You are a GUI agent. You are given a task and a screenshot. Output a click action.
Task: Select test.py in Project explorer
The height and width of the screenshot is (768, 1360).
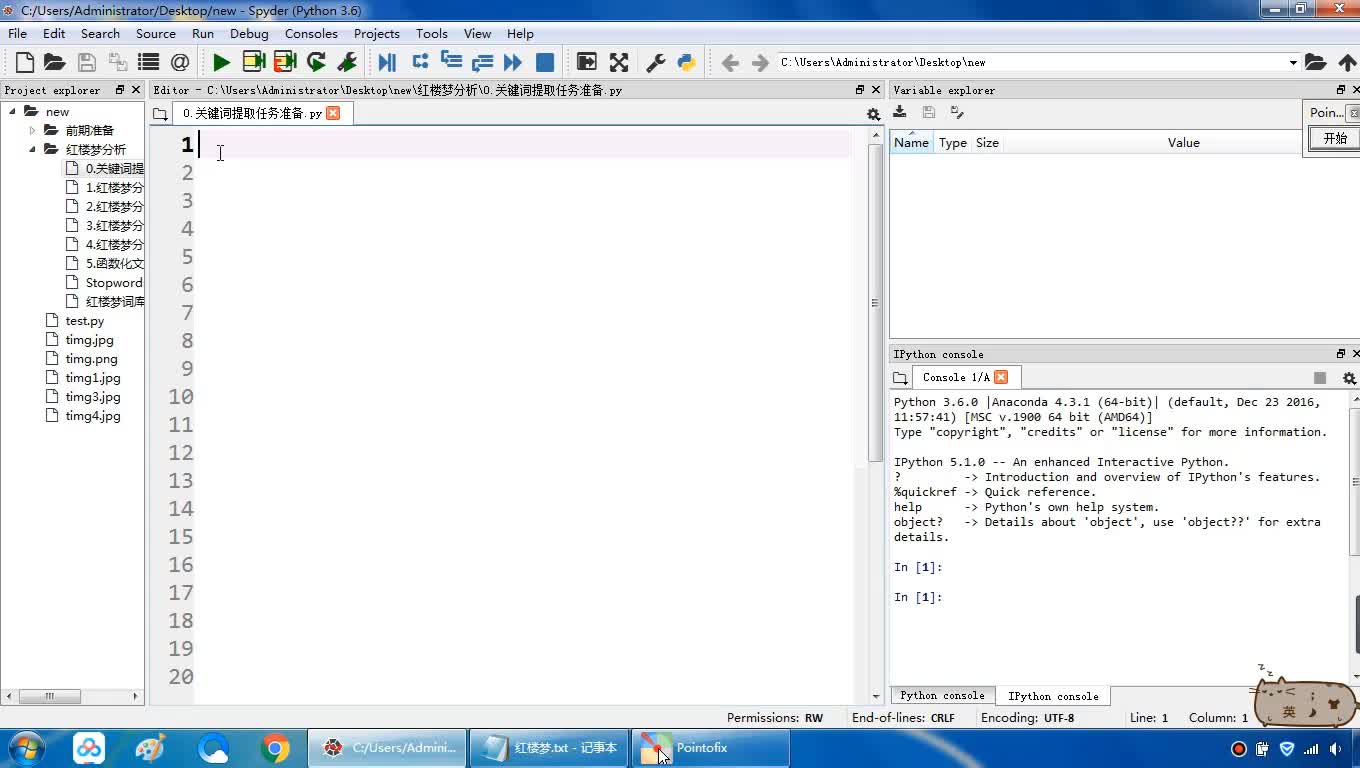click(x=84, y=321)
